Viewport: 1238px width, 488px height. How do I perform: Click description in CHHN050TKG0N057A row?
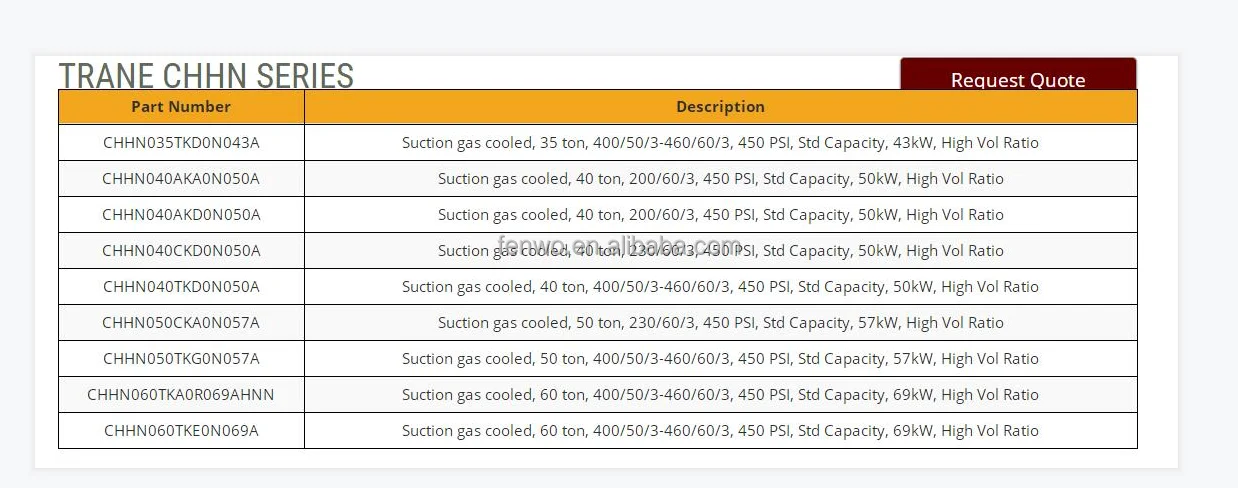pyautogui.click(x=720, y=359)
